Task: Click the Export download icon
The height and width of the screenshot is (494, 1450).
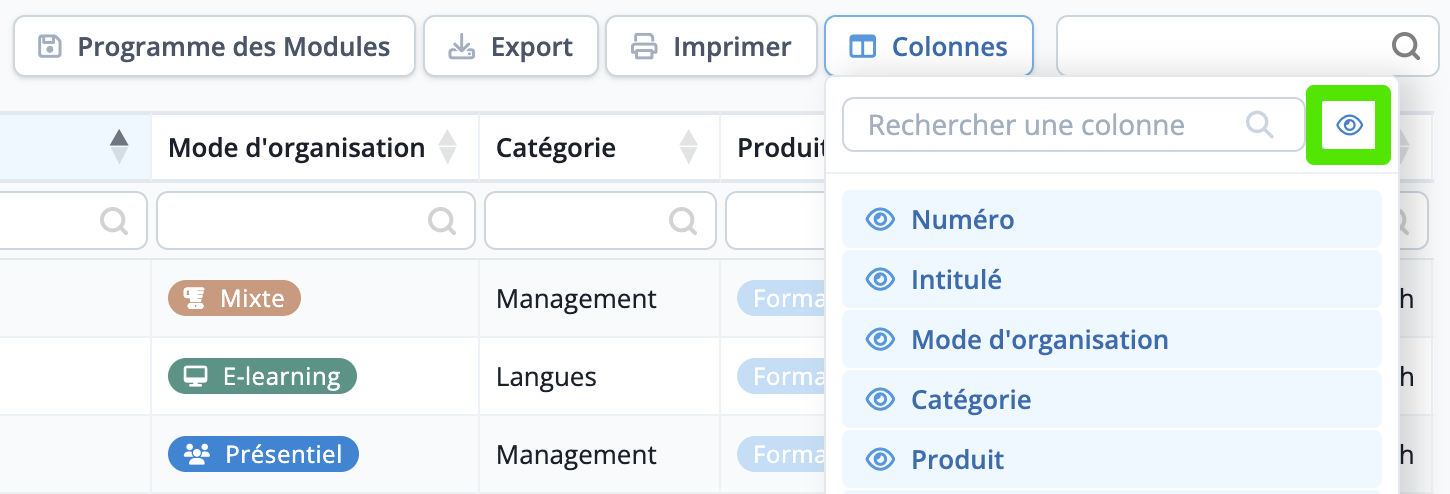Action: pos(461,47)
